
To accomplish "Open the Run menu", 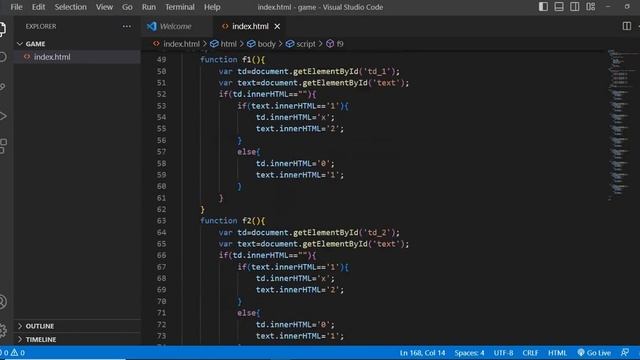I will (149, 7).
